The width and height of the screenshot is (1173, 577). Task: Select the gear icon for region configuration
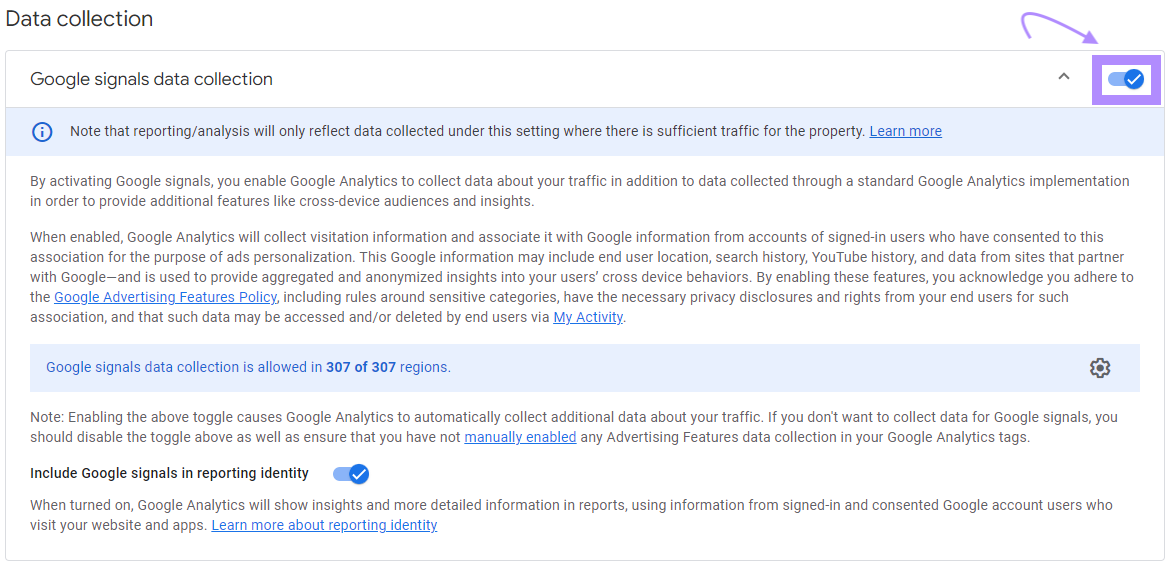pos(1100,368)
